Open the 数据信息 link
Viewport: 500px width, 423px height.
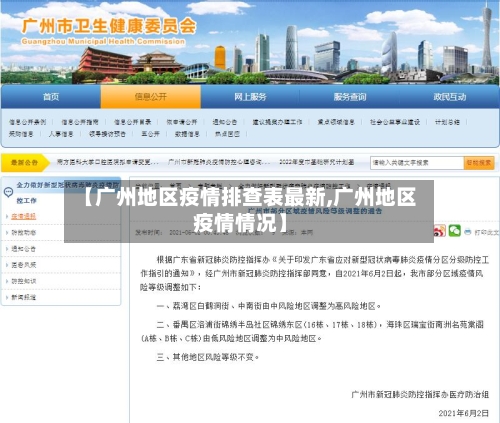187,134
